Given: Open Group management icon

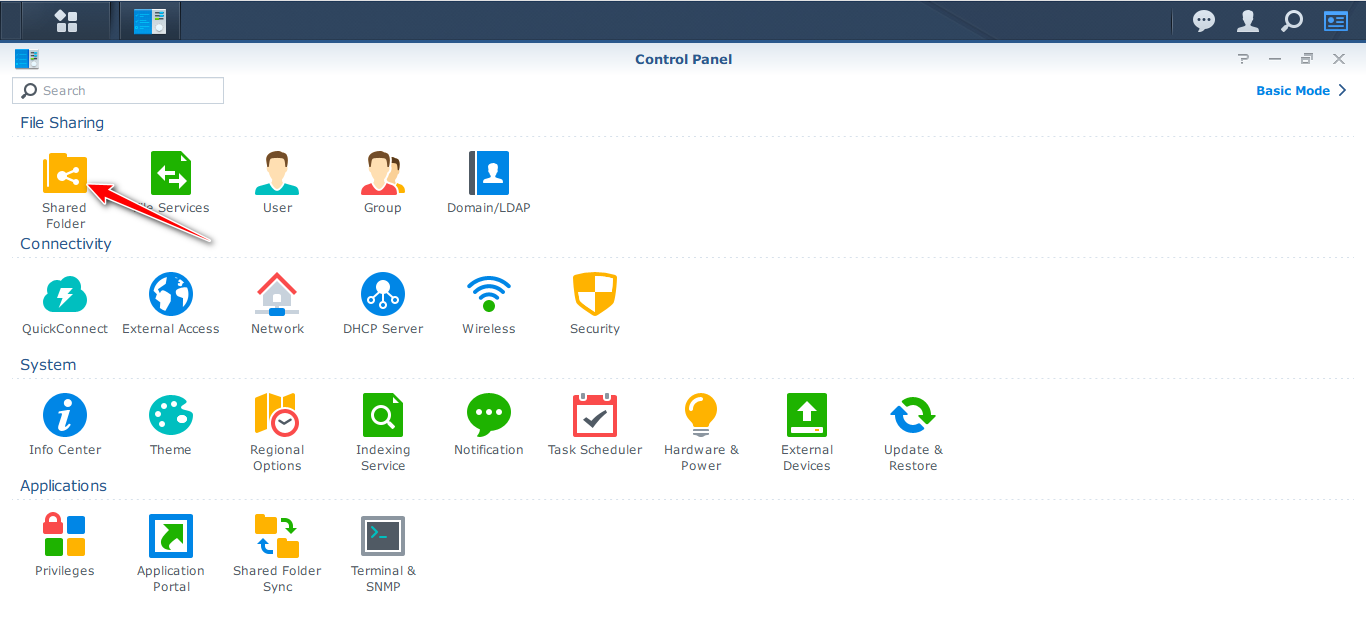Looking at the screenshot, I should pos(383,174).
